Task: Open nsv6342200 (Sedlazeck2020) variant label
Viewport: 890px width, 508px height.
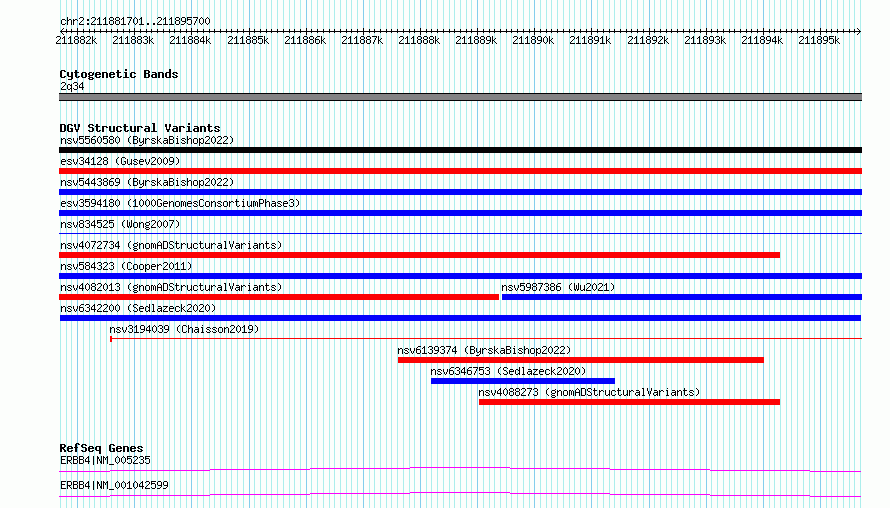Action: click(x=138, y=308)
